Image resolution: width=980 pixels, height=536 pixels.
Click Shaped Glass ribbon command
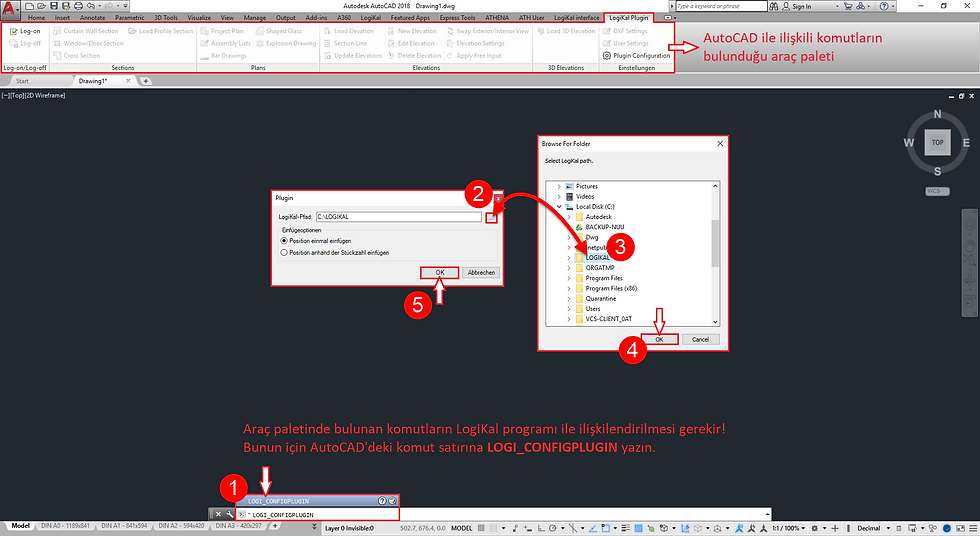tap(279, 31)
